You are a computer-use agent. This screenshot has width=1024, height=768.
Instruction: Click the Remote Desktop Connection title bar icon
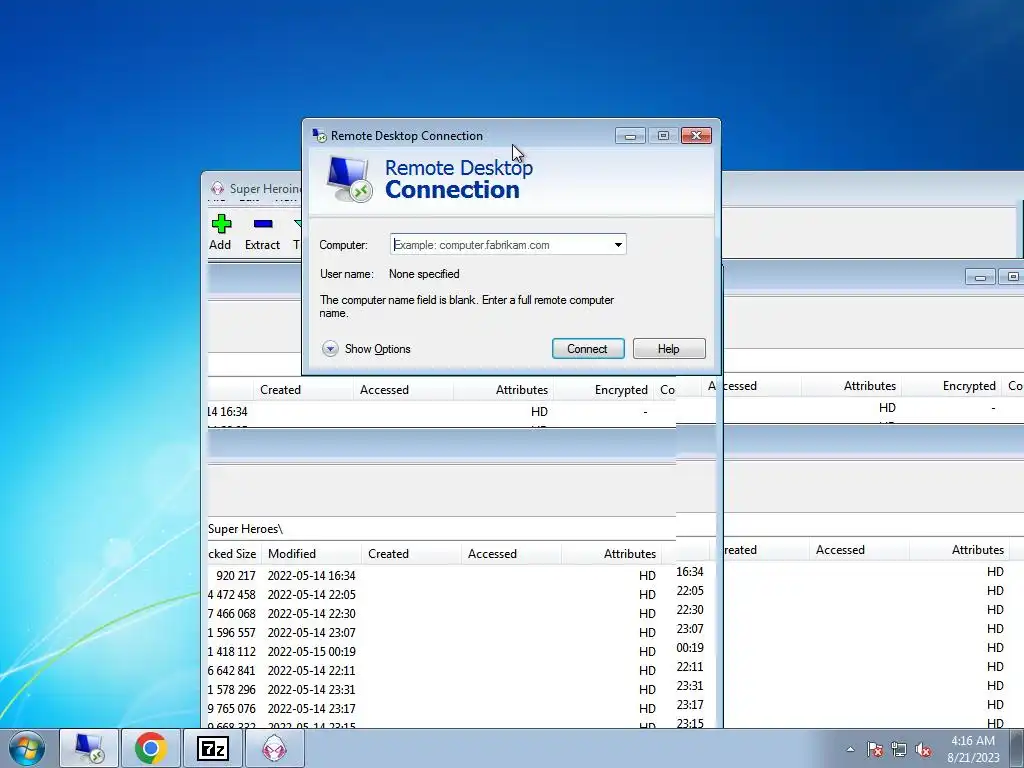tap(319, 135)
